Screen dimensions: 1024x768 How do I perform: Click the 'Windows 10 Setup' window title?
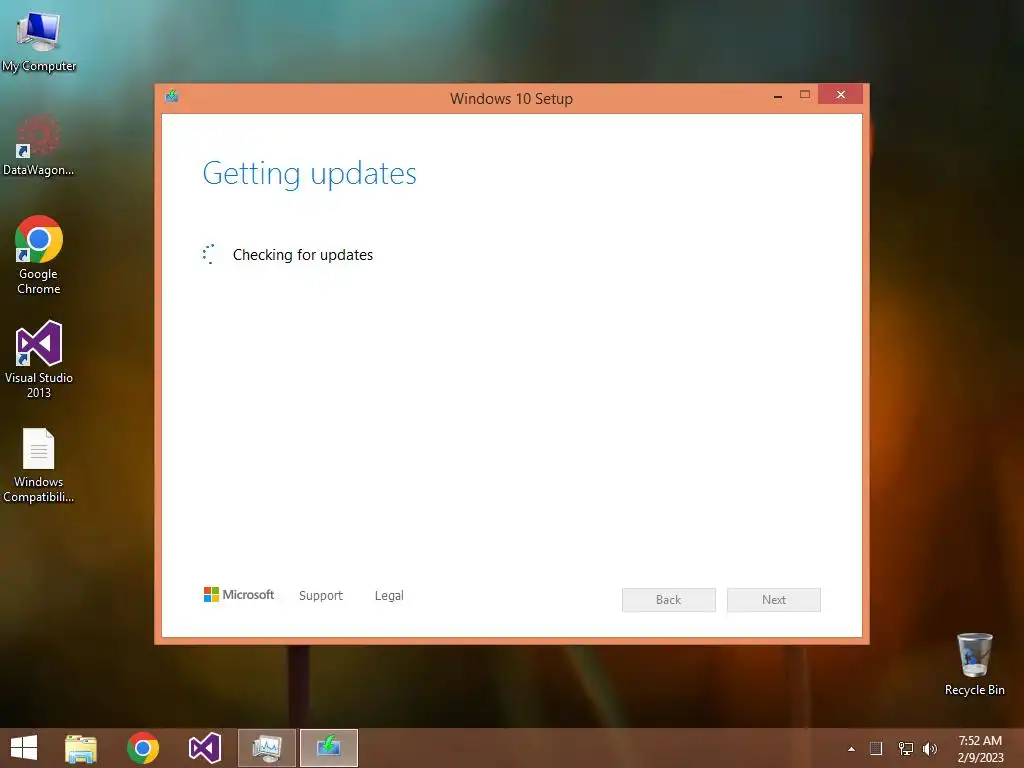point(511,99)
